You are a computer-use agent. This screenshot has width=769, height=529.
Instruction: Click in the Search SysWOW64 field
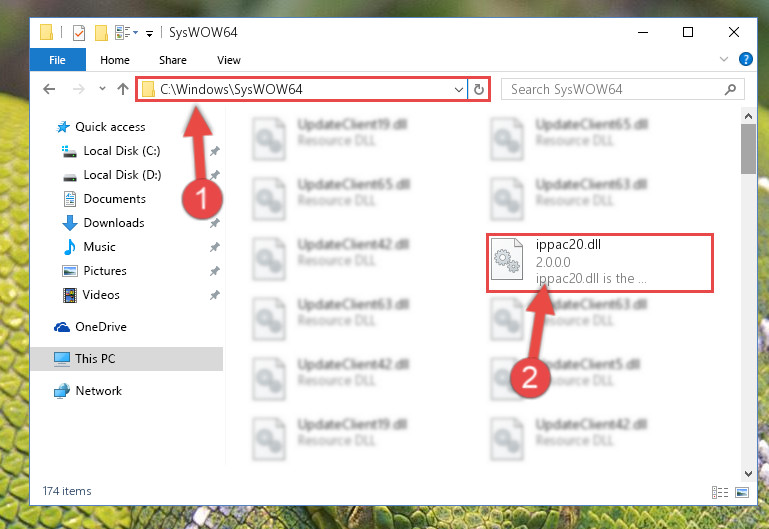pyautogui.click(x=613, y=89)
